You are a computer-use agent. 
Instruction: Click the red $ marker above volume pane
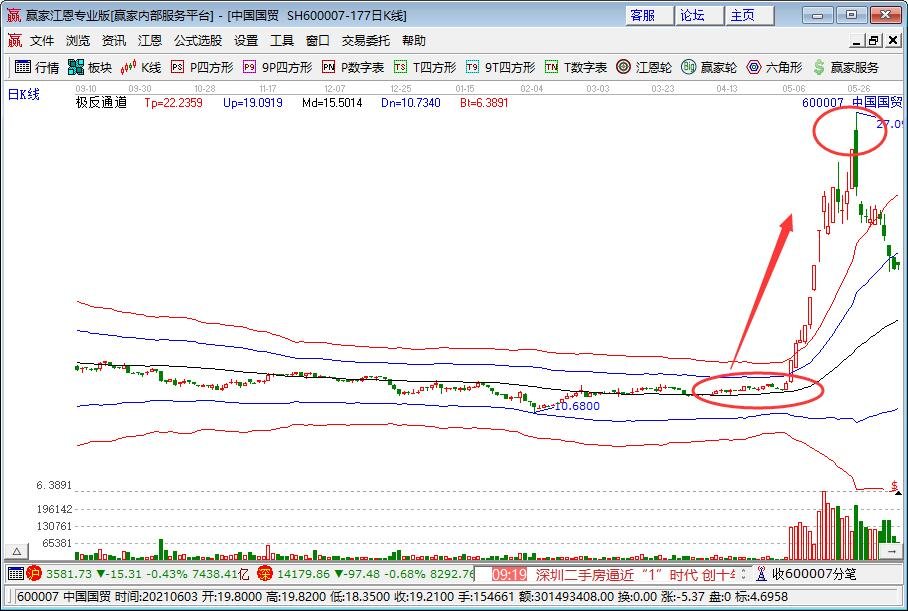point(895,486)
